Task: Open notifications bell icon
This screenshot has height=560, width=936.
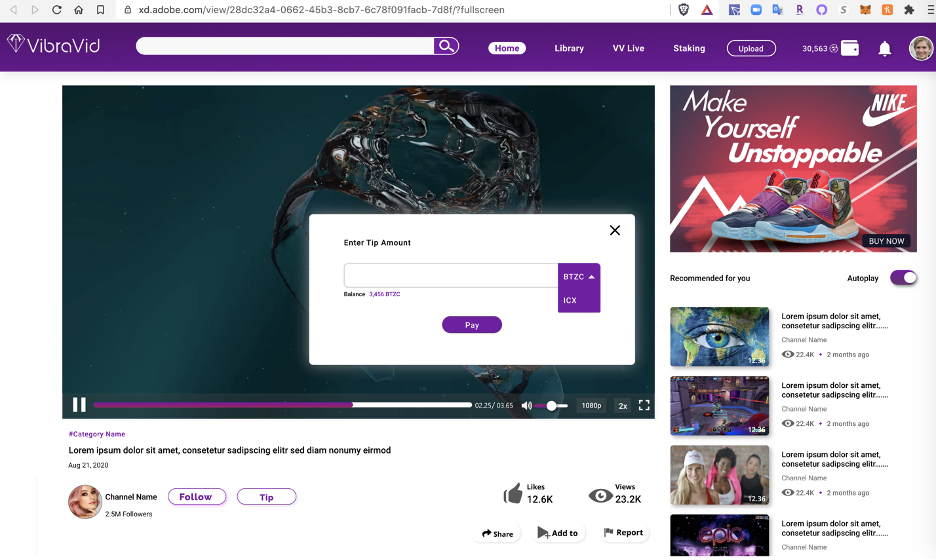Action: (884, 48)
